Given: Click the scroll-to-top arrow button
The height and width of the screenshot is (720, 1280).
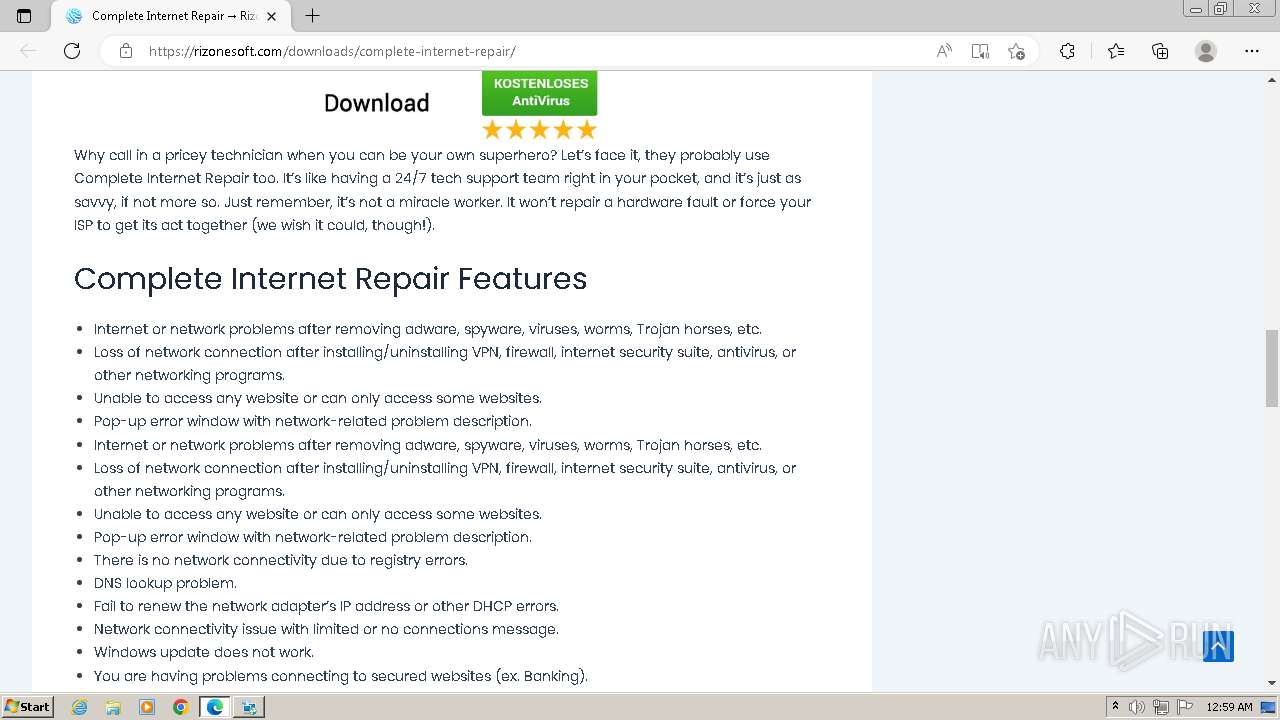Looking at the screenshot, I should pyautogui.click(x=1218, y=646).
